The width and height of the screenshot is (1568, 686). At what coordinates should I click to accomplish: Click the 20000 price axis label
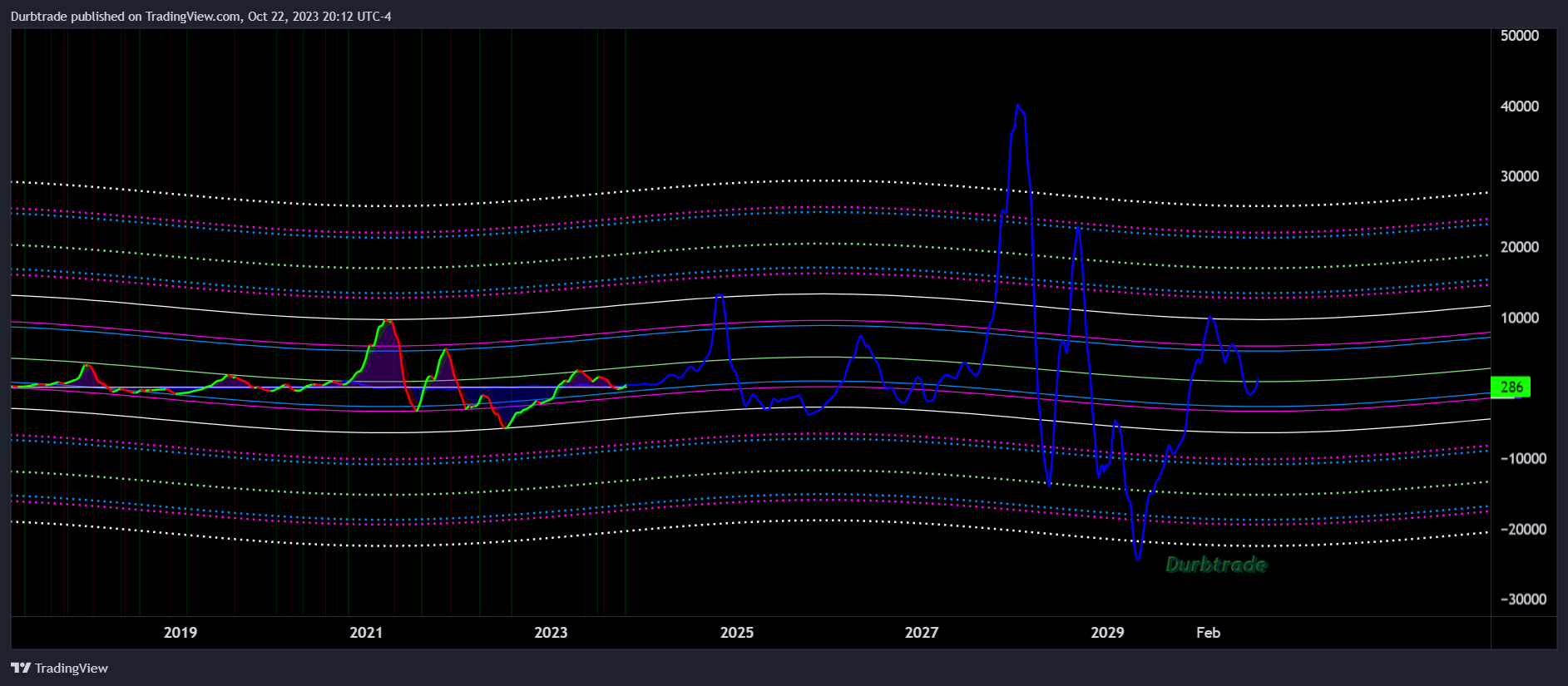click(x=1520, y=247)
